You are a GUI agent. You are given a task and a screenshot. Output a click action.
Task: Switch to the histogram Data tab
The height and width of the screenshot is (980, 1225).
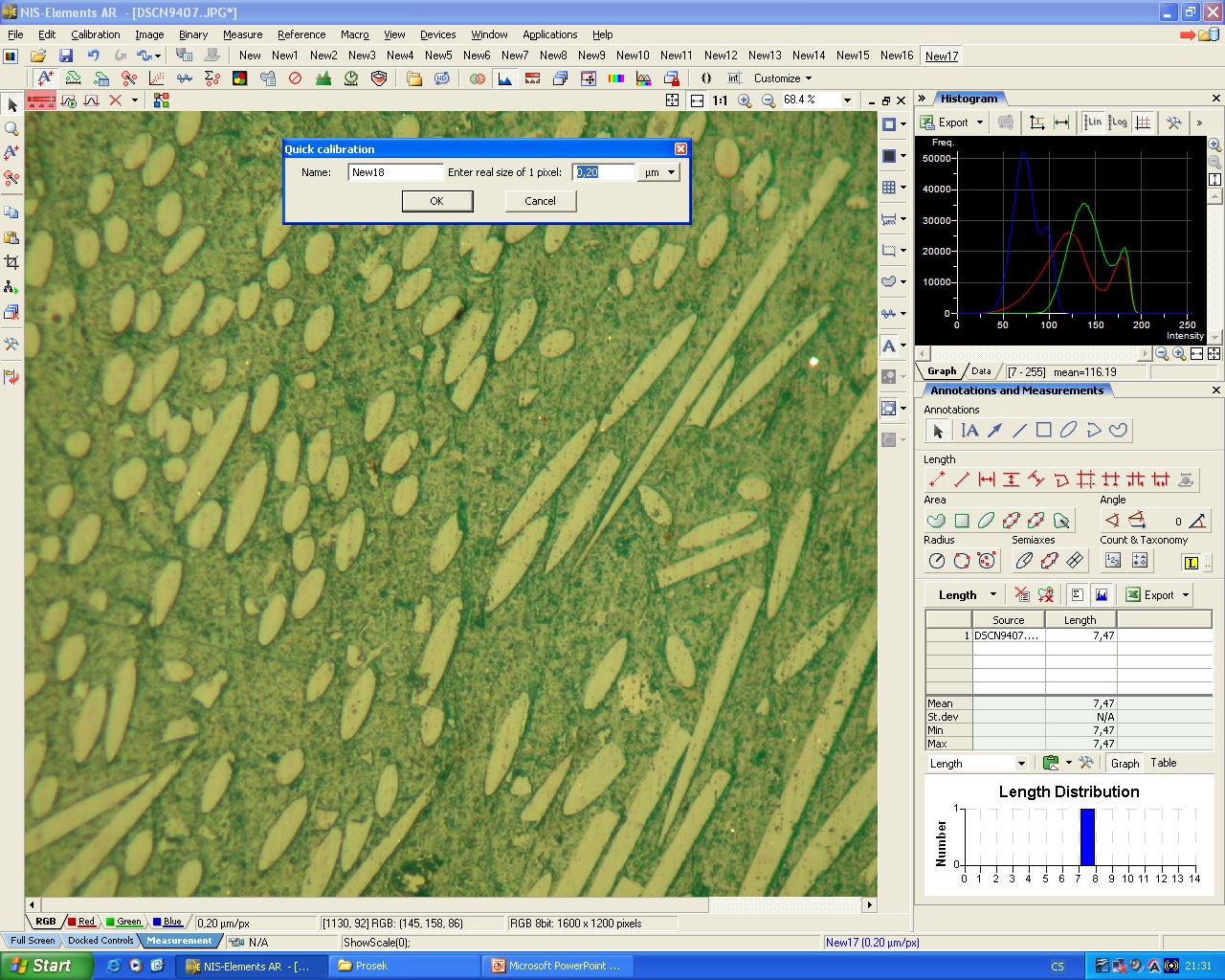(981, 371)
